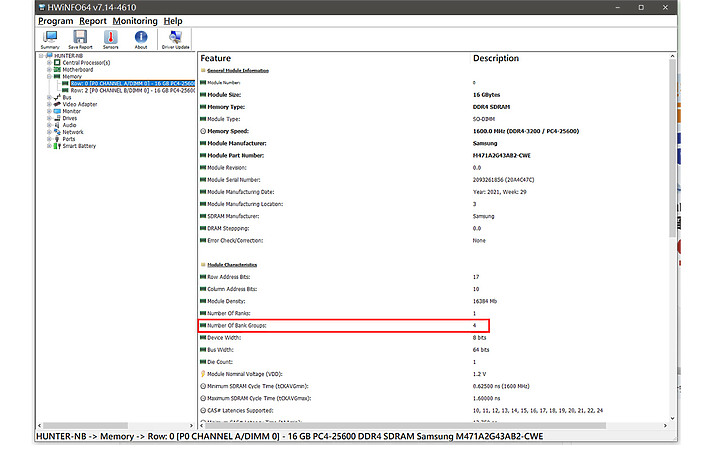Screen dimensions: 720x451
Task: Open the Program menu
Action: 56,21
